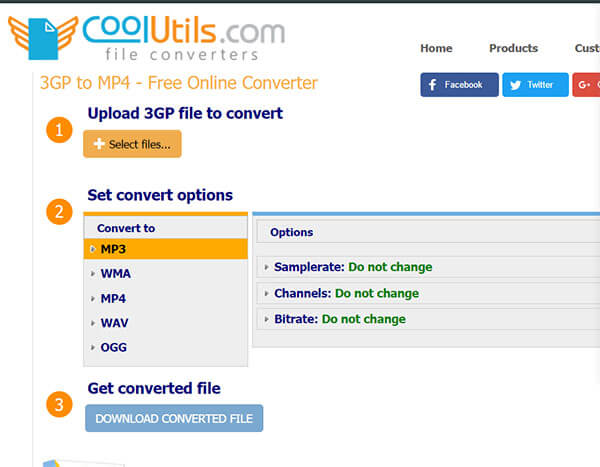
Task: Choose WMA in the Convert to list
Action: [x=115, y=274]
